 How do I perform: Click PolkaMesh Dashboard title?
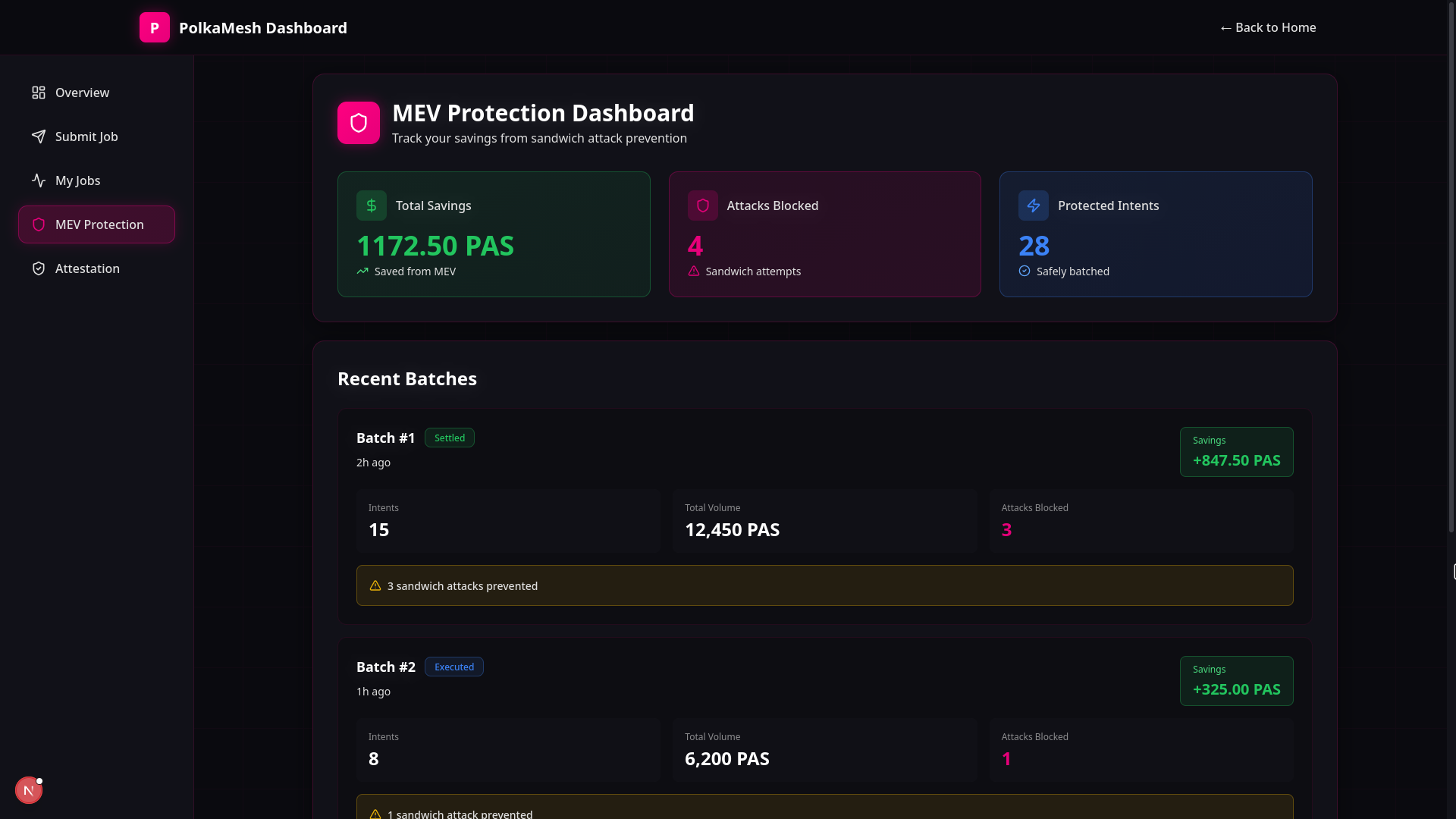(262, 28)
